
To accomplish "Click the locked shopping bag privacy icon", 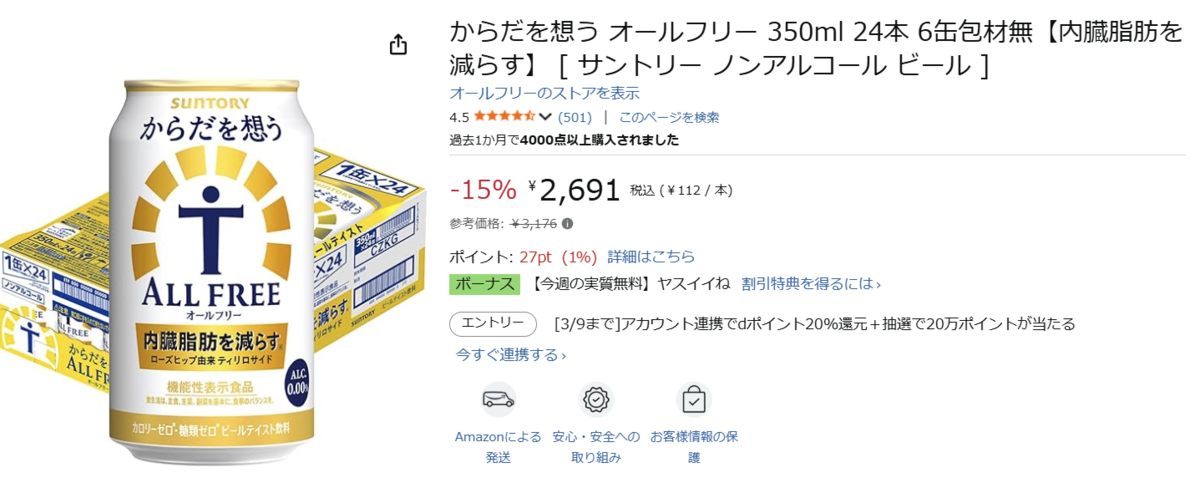I will pos(693,400).
